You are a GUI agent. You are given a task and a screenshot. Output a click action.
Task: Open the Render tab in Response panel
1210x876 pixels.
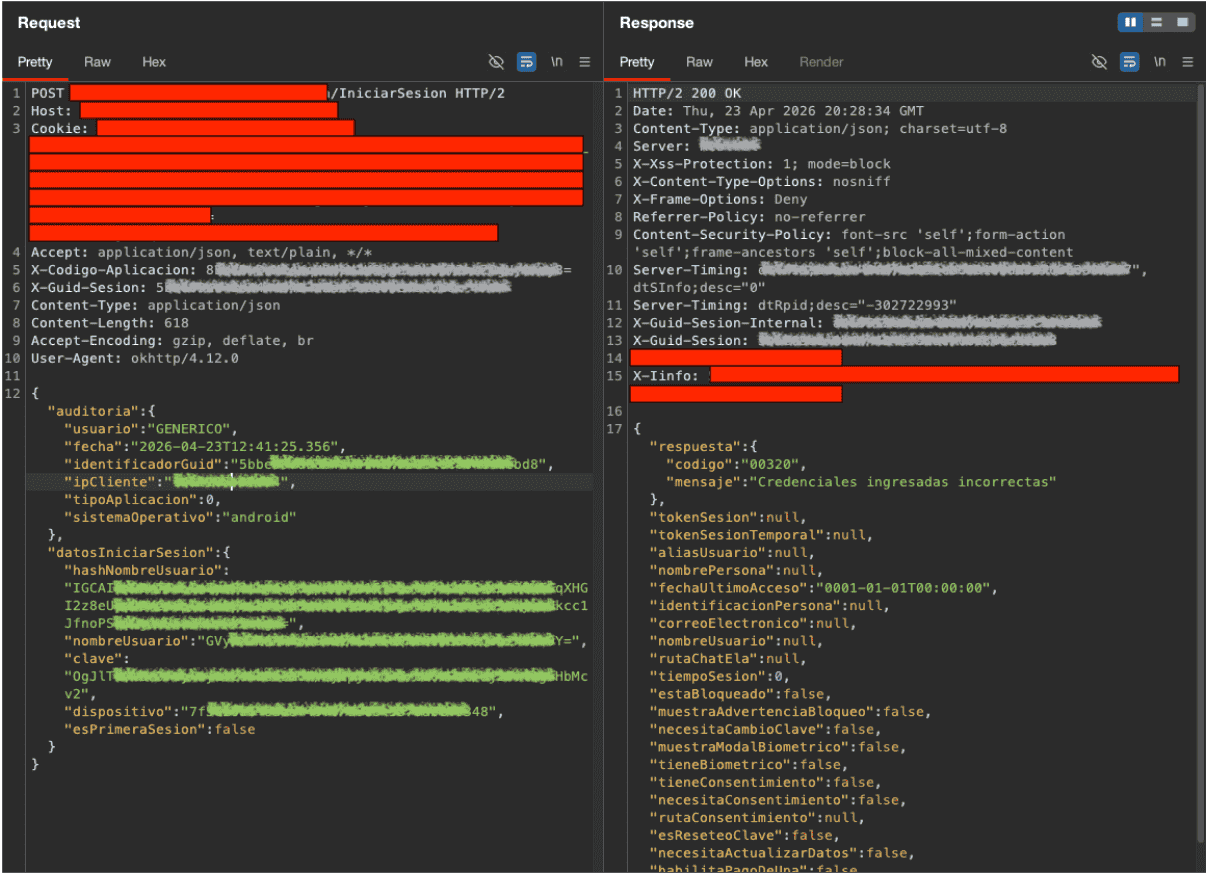pos(821,62)
